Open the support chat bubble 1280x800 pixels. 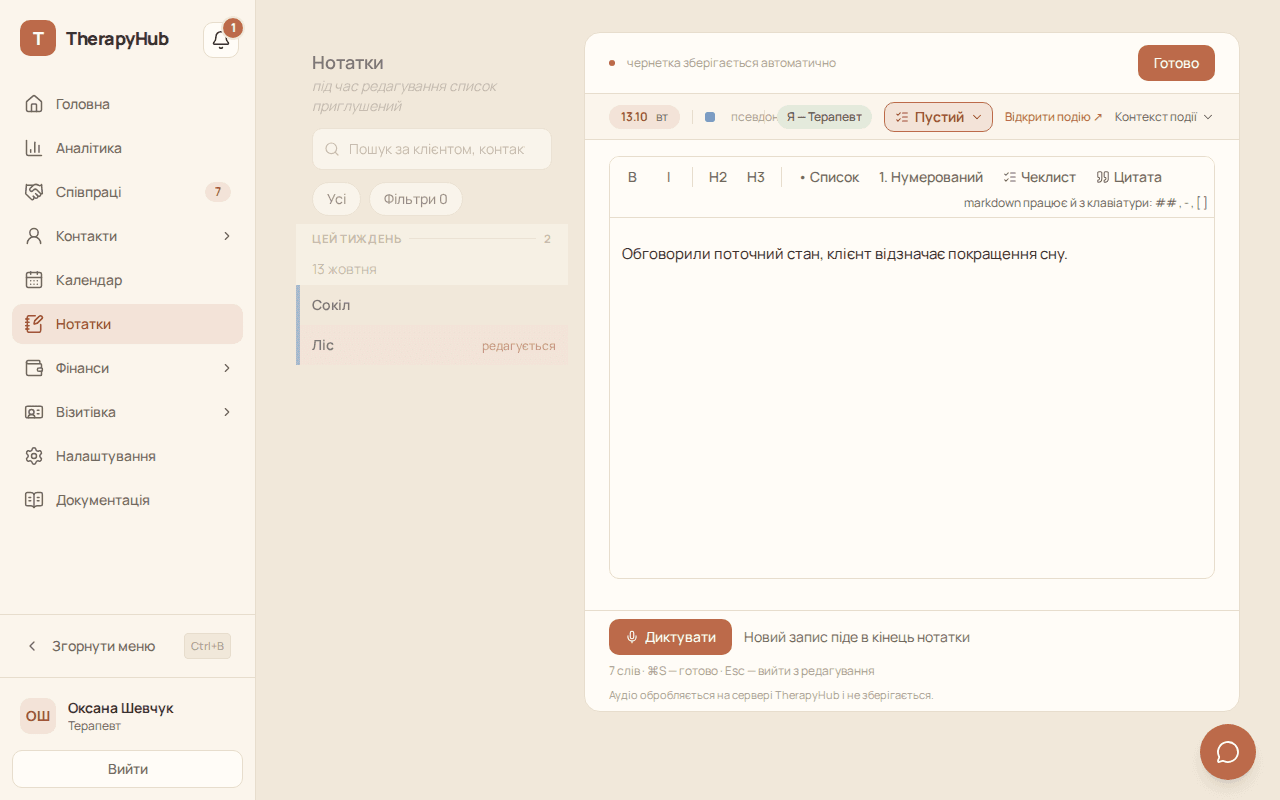(x=1228, y=752)
